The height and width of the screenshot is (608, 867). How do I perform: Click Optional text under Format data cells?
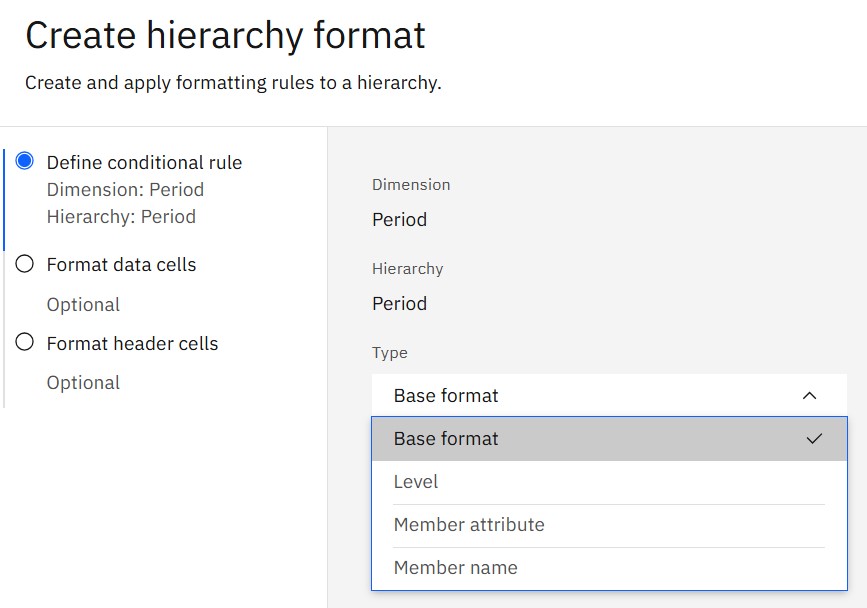click(x=83, y=305)
